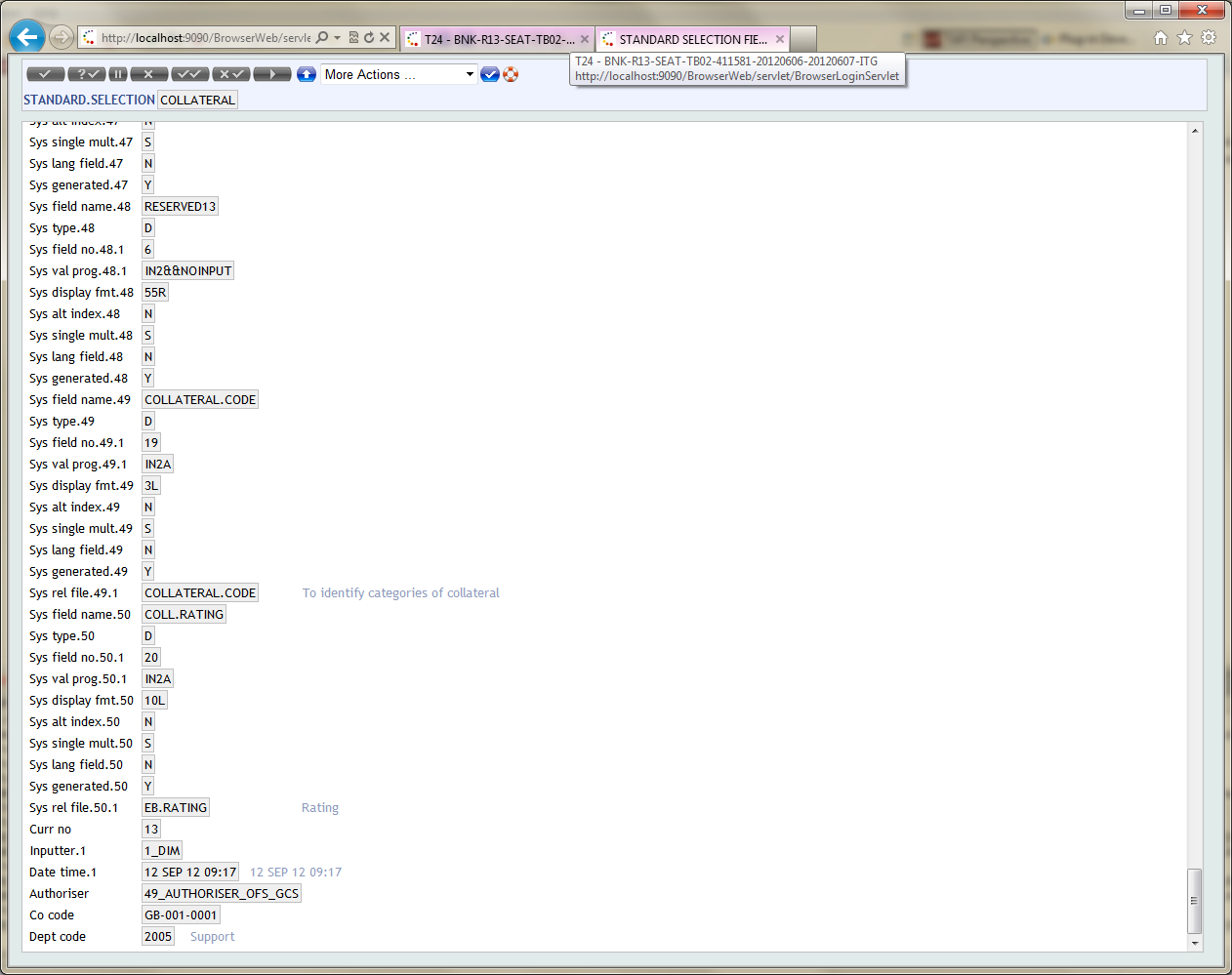Click the EB.RATING rel file value
Viewport: 1232px width, 975px height.
[x=176, y=807]
